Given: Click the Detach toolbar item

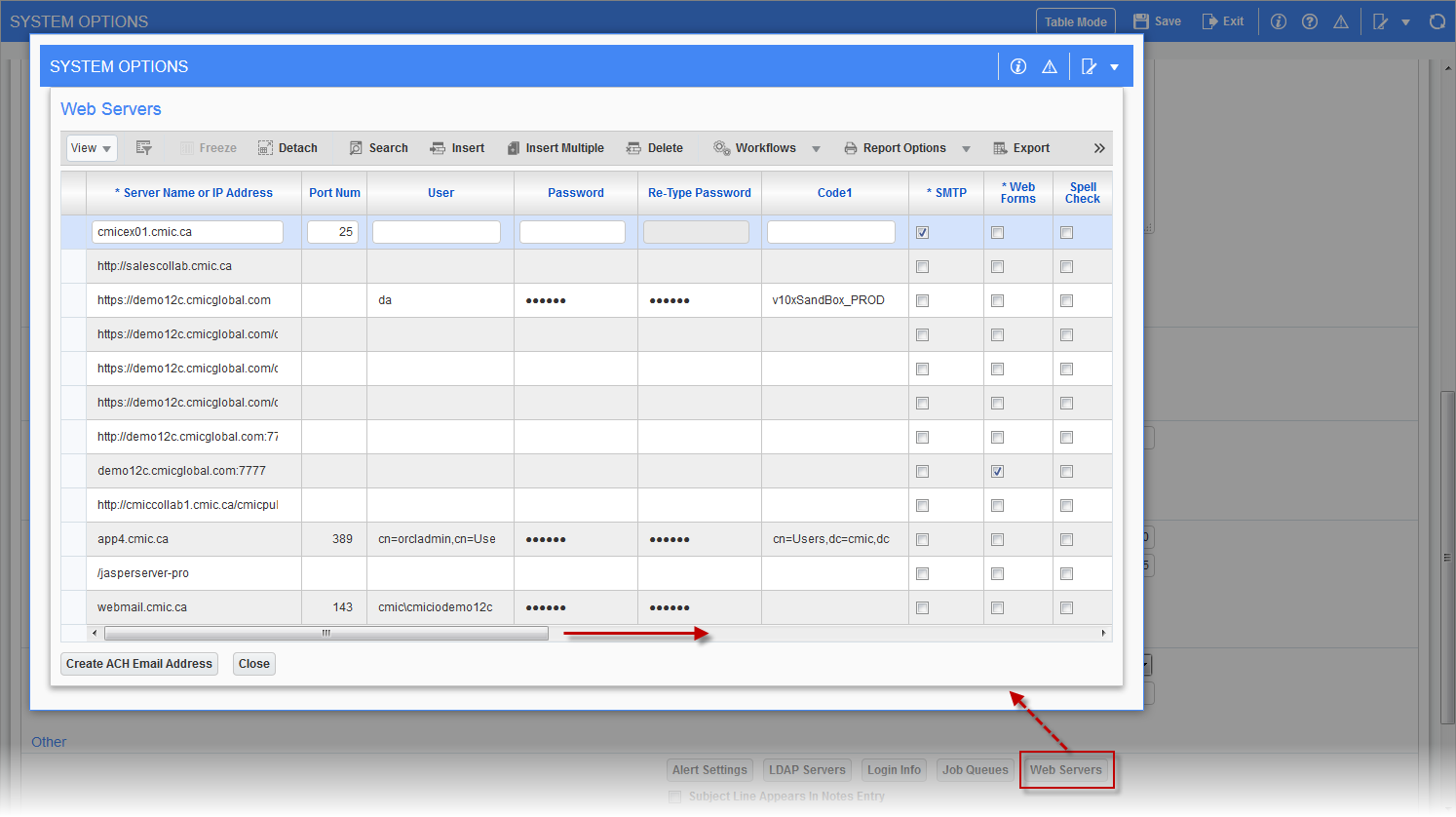Looking at the screenshot, I should tap(287, 148).
